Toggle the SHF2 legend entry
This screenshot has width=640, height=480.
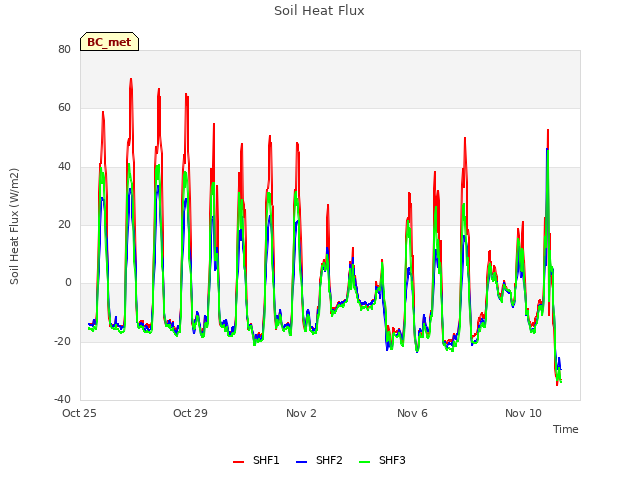point(319,460)
